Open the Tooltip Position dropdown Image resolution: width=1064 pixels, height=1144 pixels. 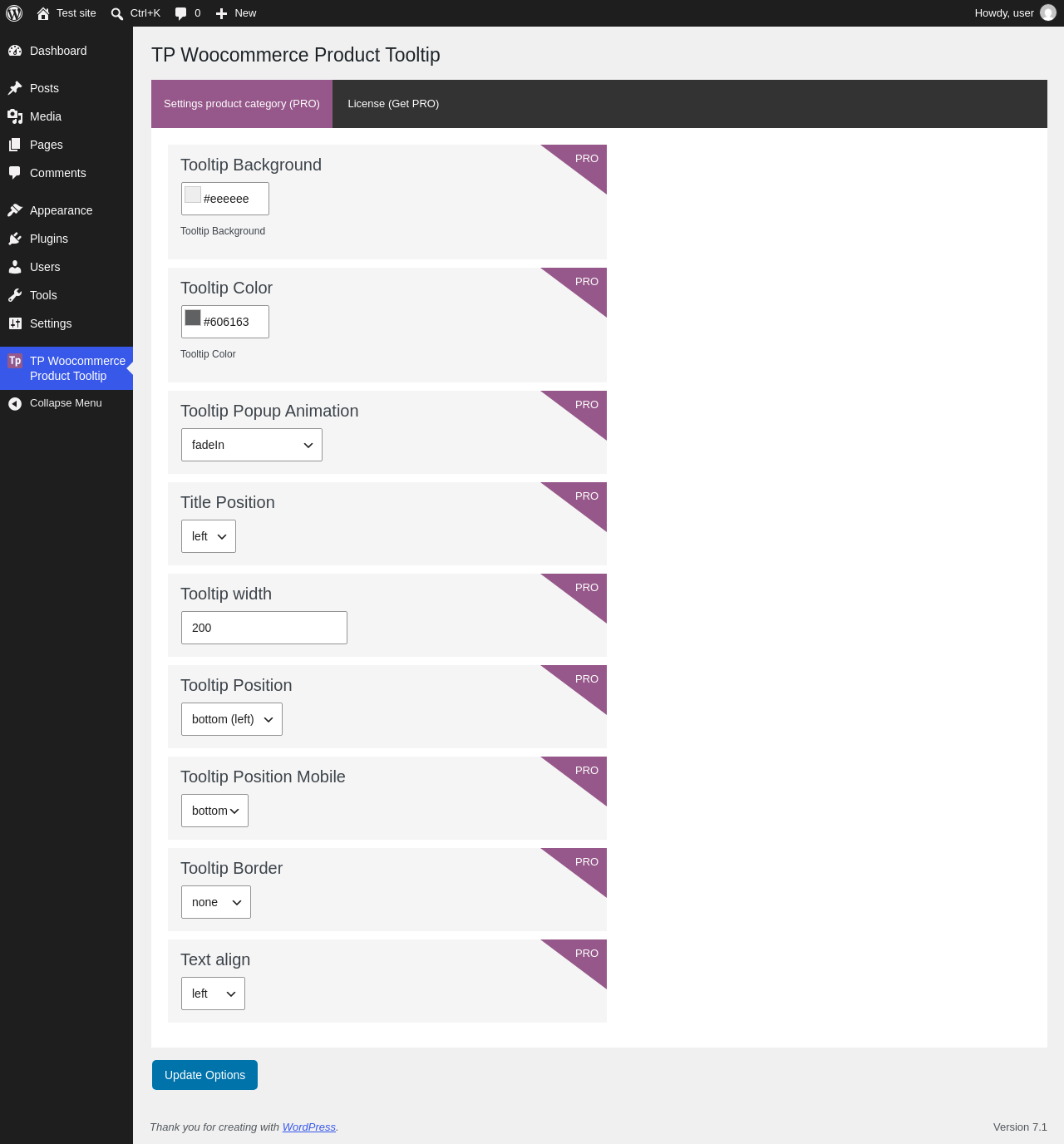click(232, 719)
